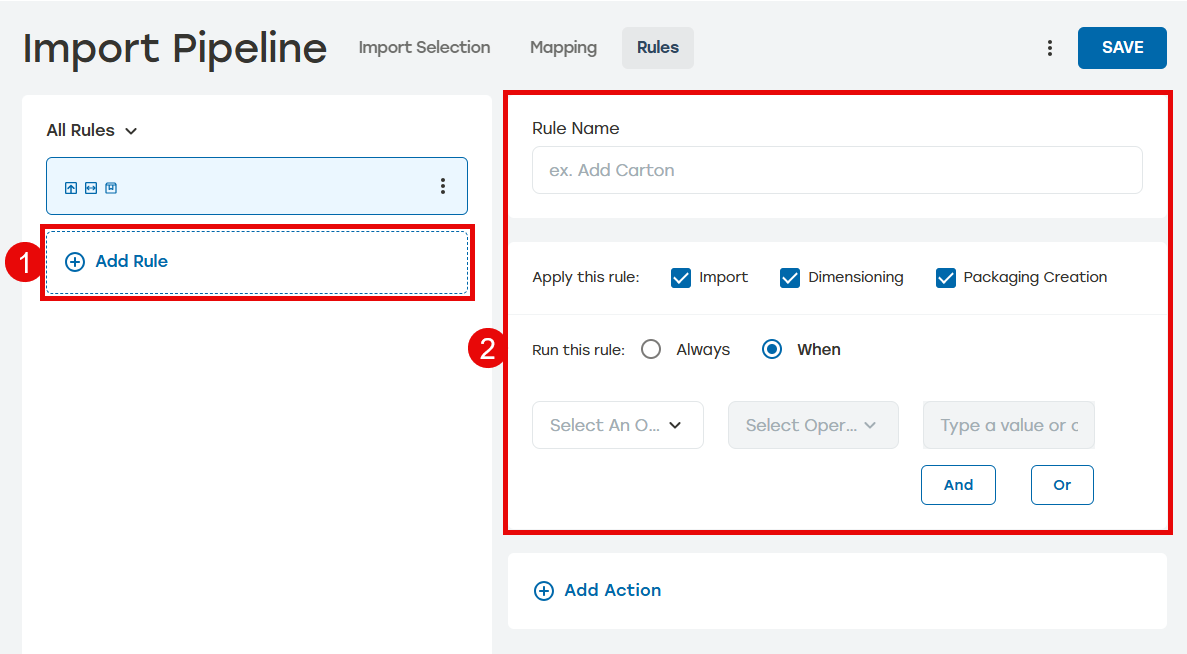The width and height of the screenshot is (1187, 654).
Task: Open the rule card three-dot menu
Action: tap(443, 186)
